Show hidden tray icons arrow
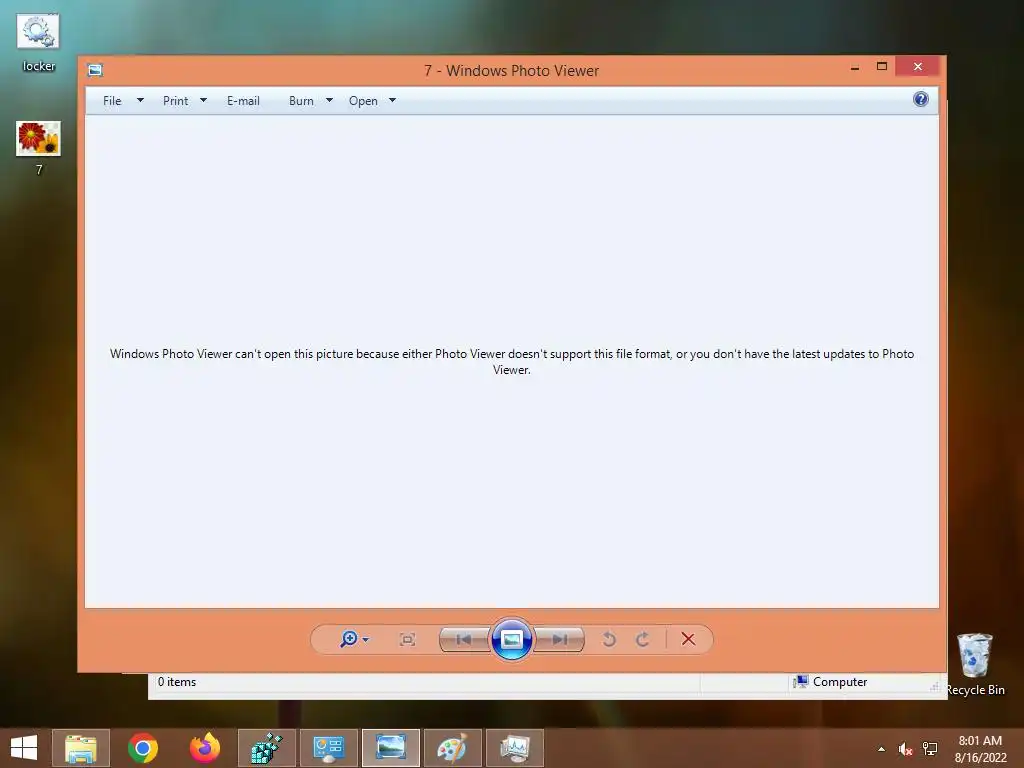The height and width of the screenshot is (768, 1024). [882, 749]
